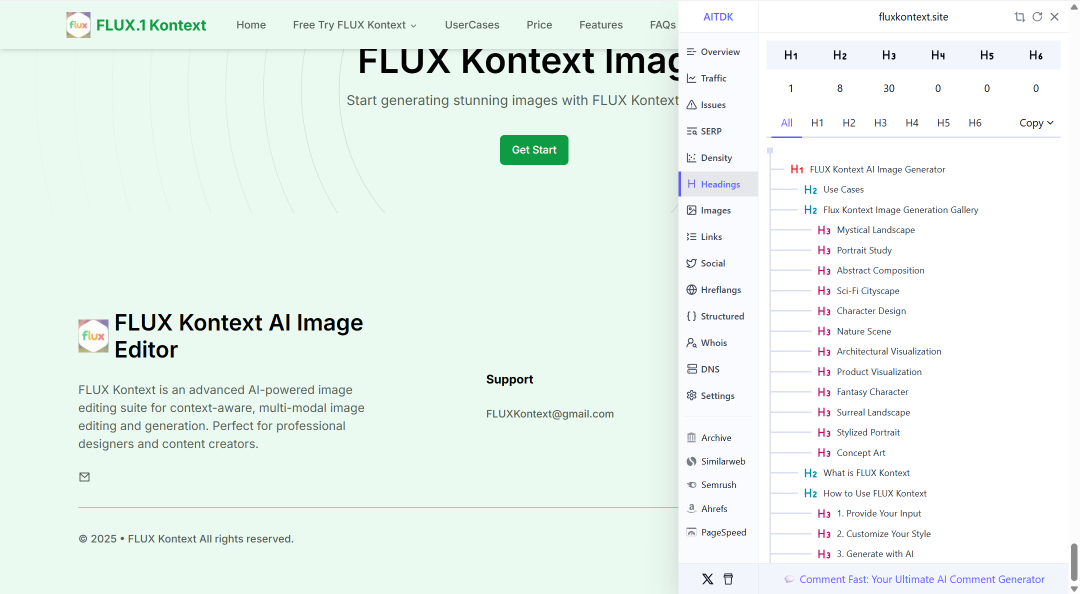
Task: Click the AITDK title link
Action: 718,17
